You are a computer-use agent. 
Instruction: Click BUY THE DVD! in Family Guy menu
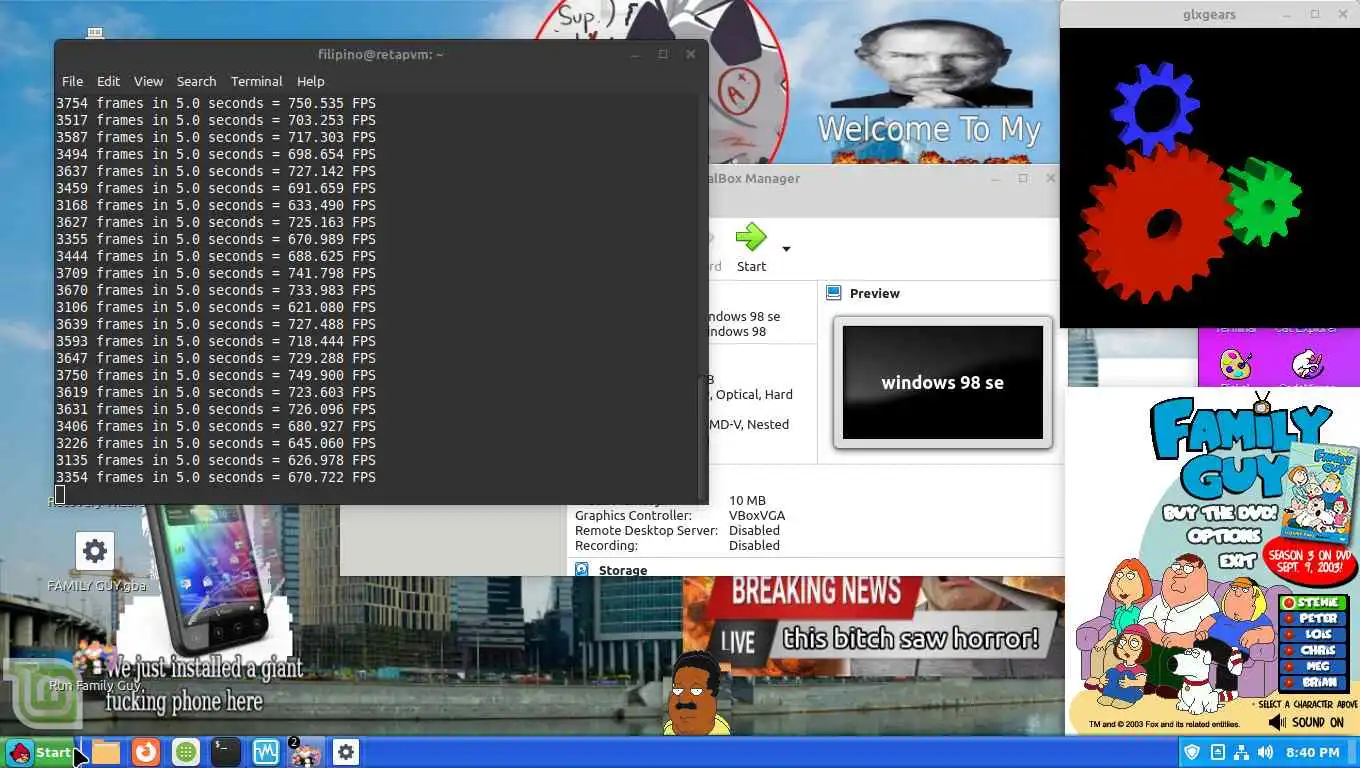pos(1220,513)
